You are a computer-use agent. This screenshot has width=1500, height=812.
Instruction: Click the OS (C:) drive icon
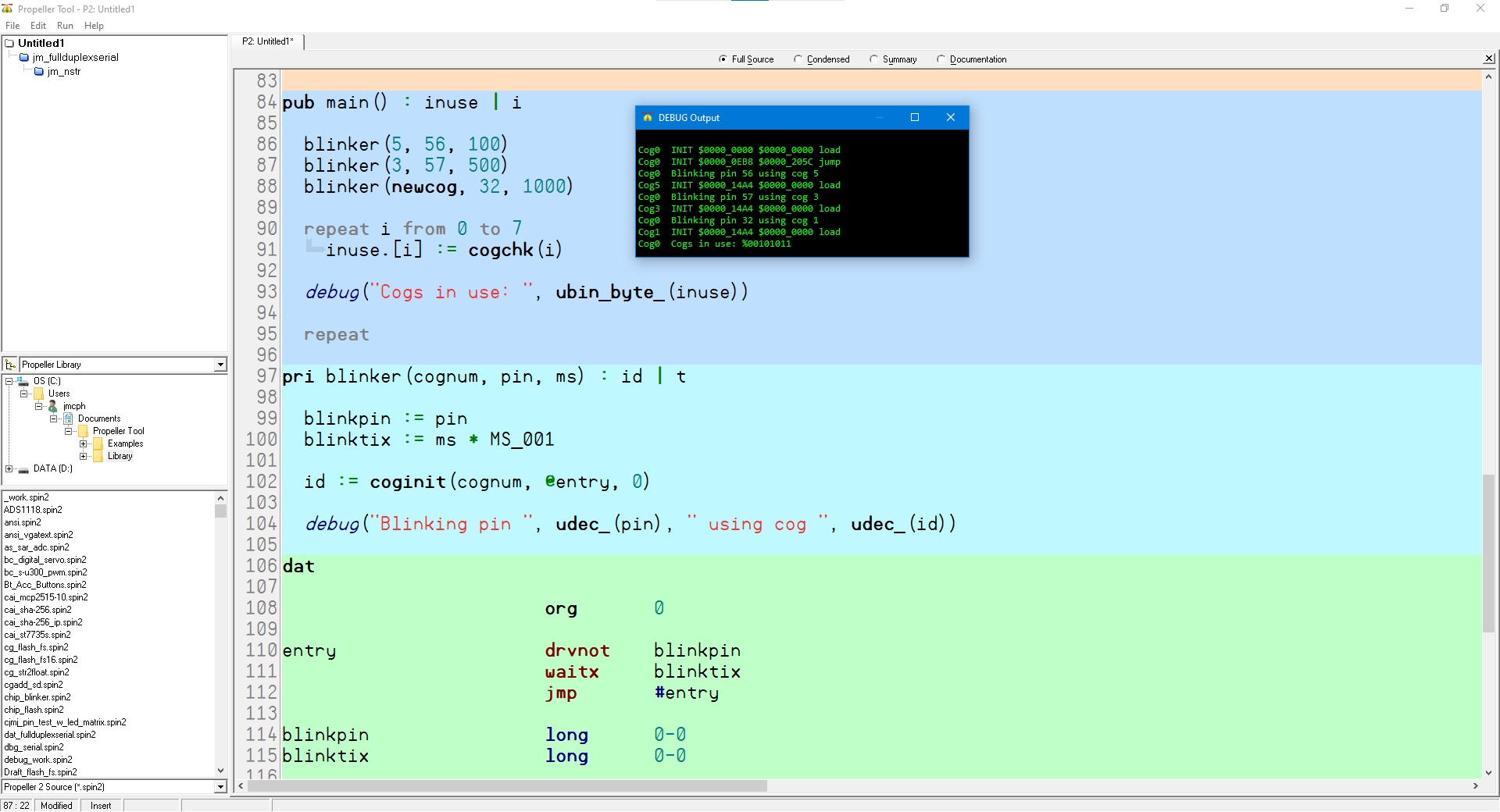(23, 382)
